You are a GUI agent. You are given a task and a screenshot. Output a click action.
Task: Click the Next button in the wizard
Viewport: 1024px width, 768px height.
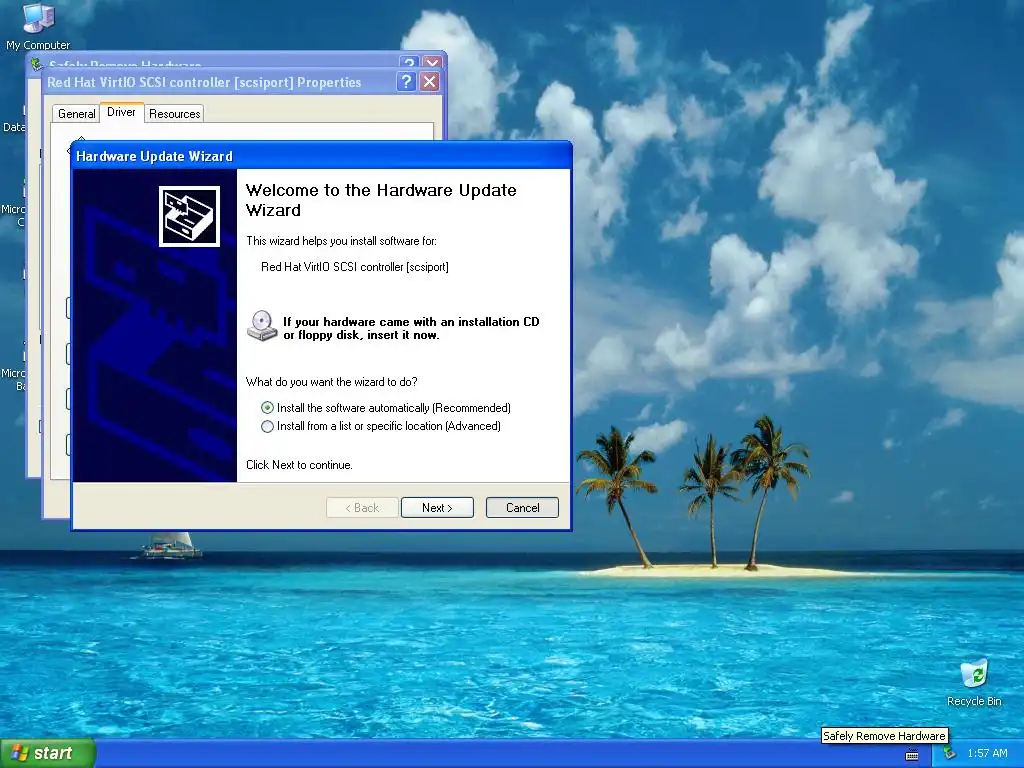pos(437,507)
